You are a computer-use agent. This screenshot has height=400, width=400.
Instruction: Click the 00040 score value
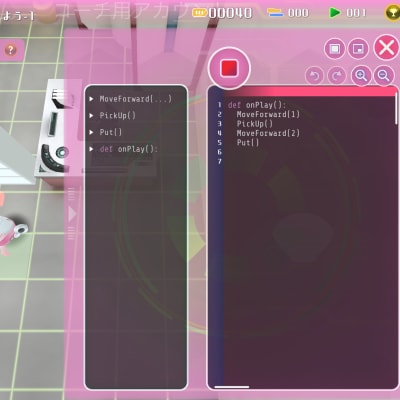click(230, 13)
